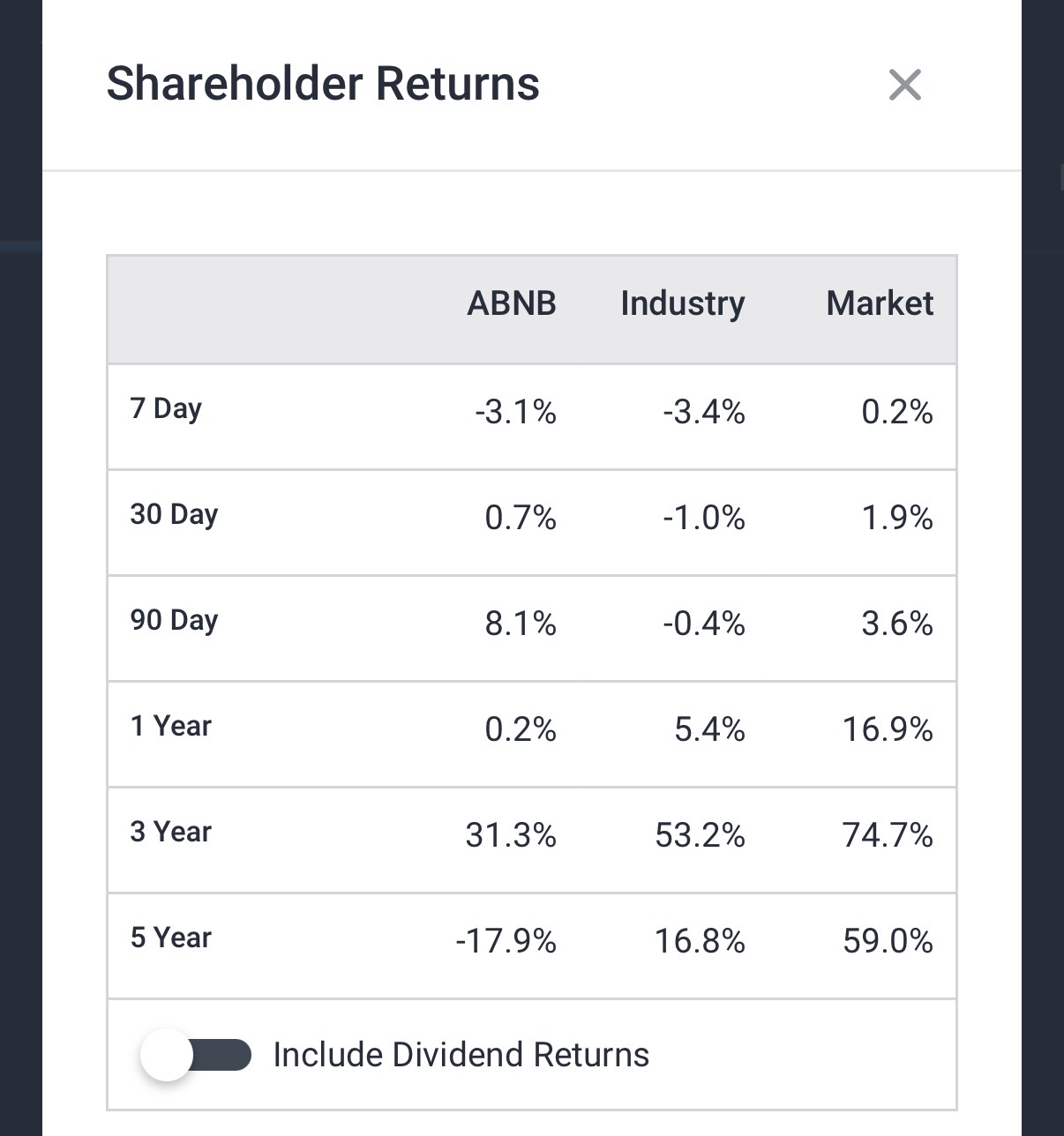
Task: Select the ABNB column header
Action: (x=512, y=303)
